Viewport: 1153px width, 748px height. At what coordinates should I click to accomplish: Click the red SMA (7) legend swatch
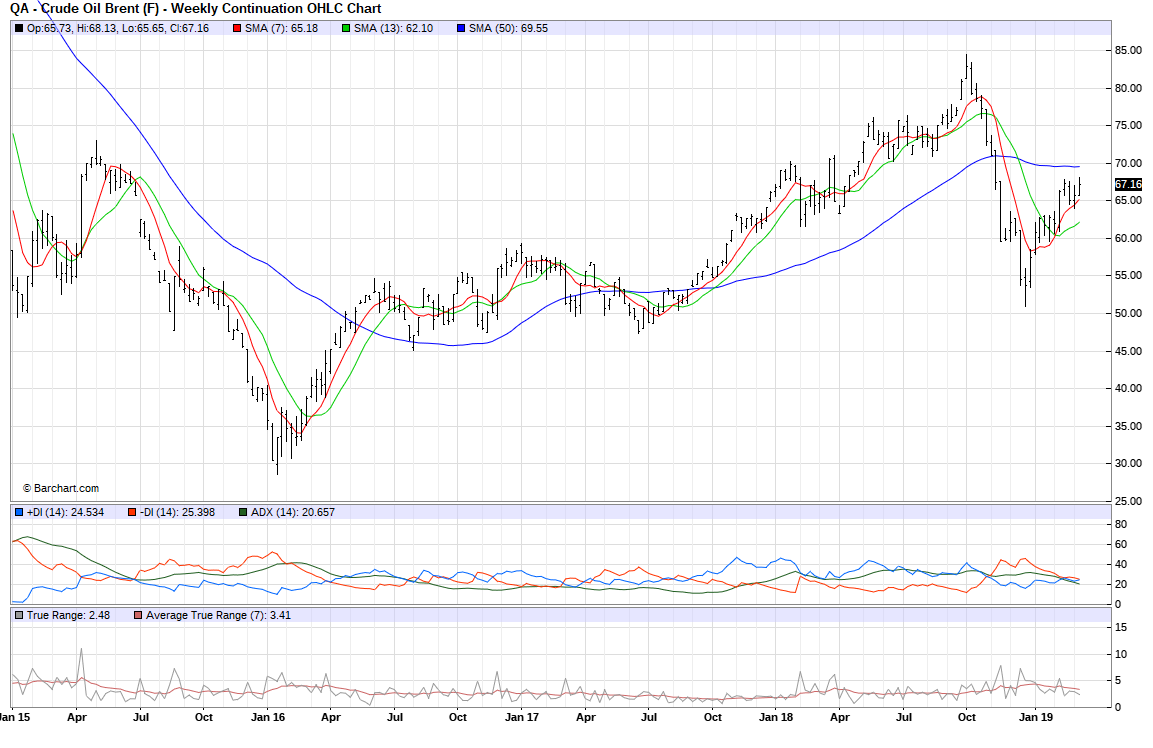[x=237, y=28]
